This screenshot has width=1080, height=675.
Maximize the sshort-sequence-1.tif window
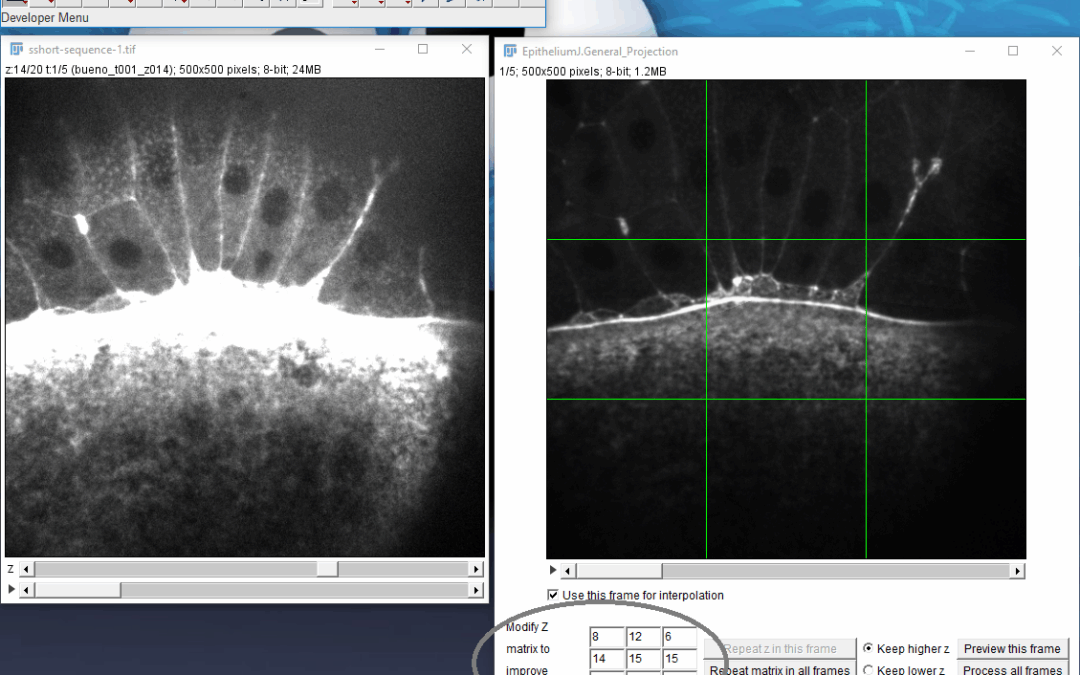pyautogui.click(x=423, y=50)
